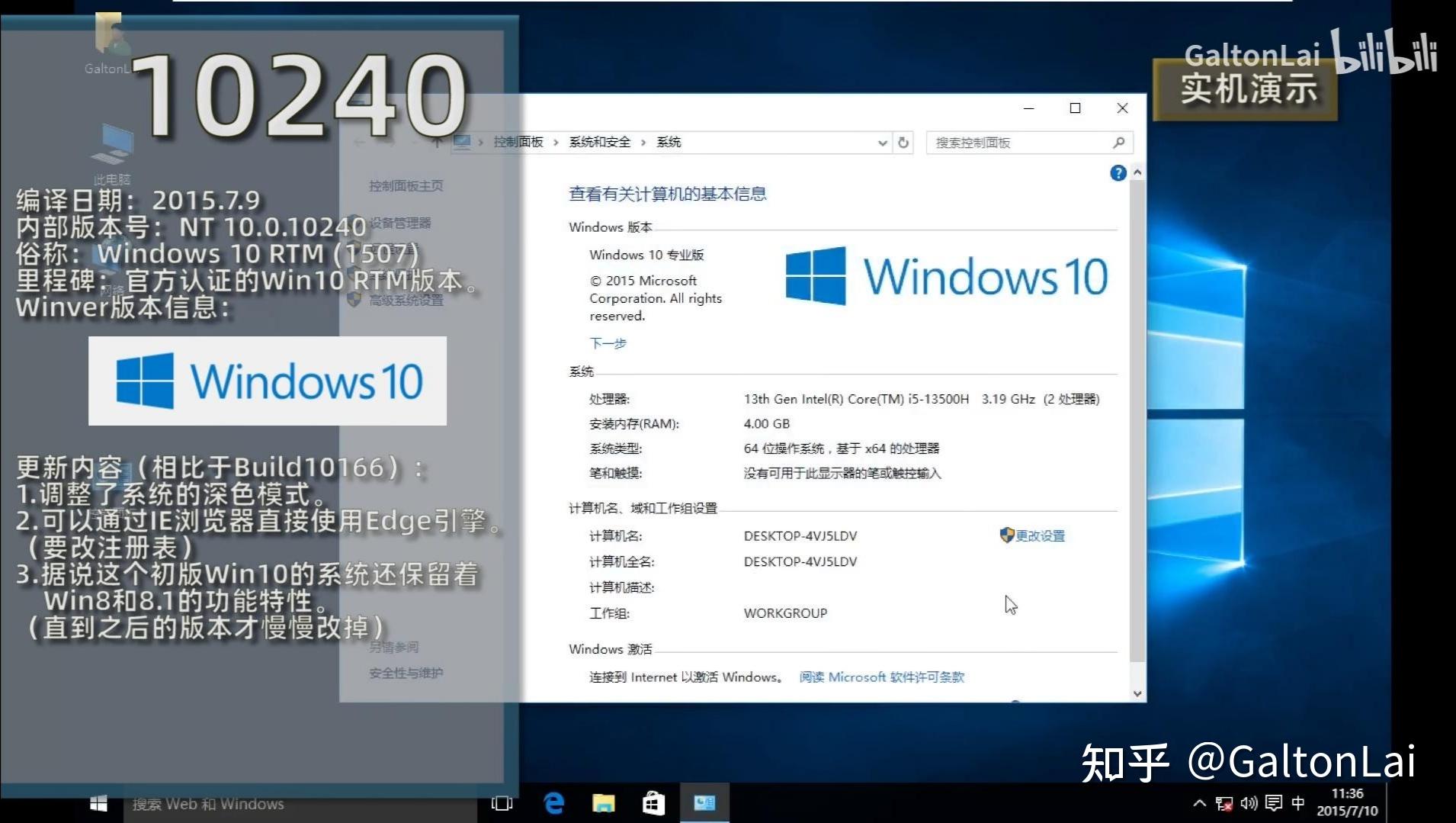Open the 下一步 link
1456x823 pixels.
(608, 344)
